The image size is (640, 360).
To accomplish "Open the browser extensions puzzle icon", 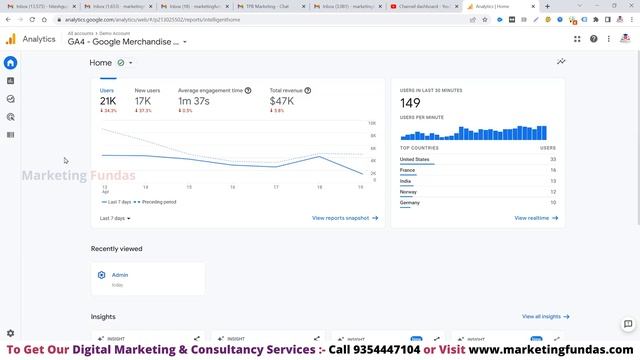I will tap(596, 20).
